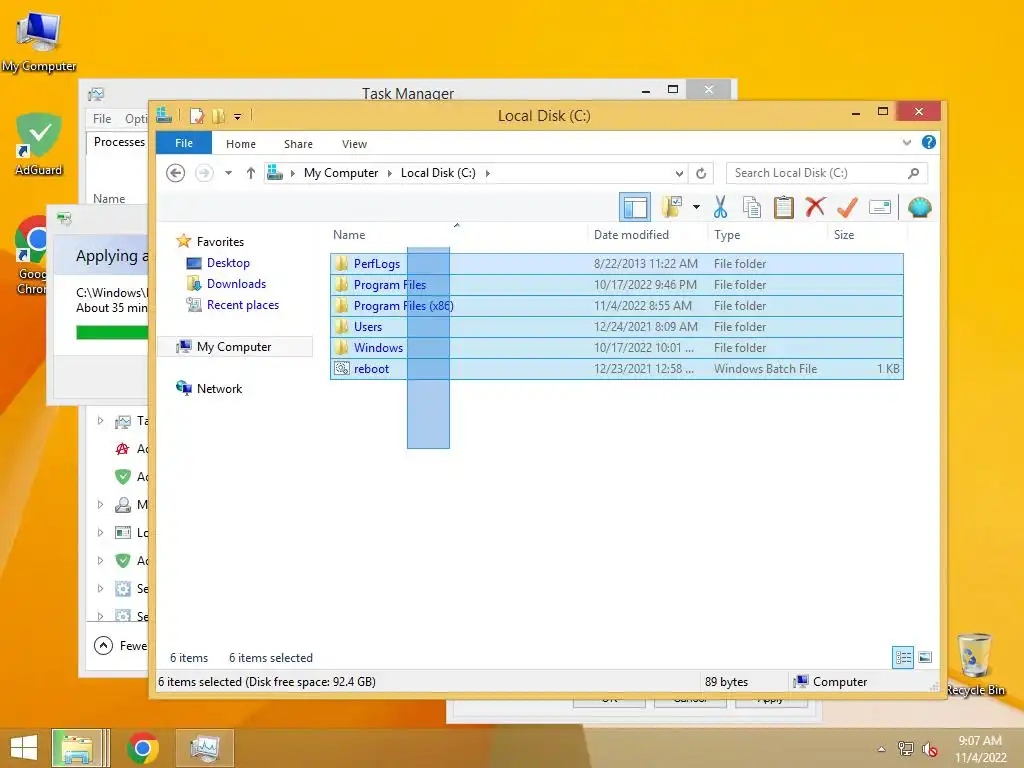Refresh the Local Disk (C:) view
The width and height of the screenshot is (1024, 768).
(x=701, y=173)
